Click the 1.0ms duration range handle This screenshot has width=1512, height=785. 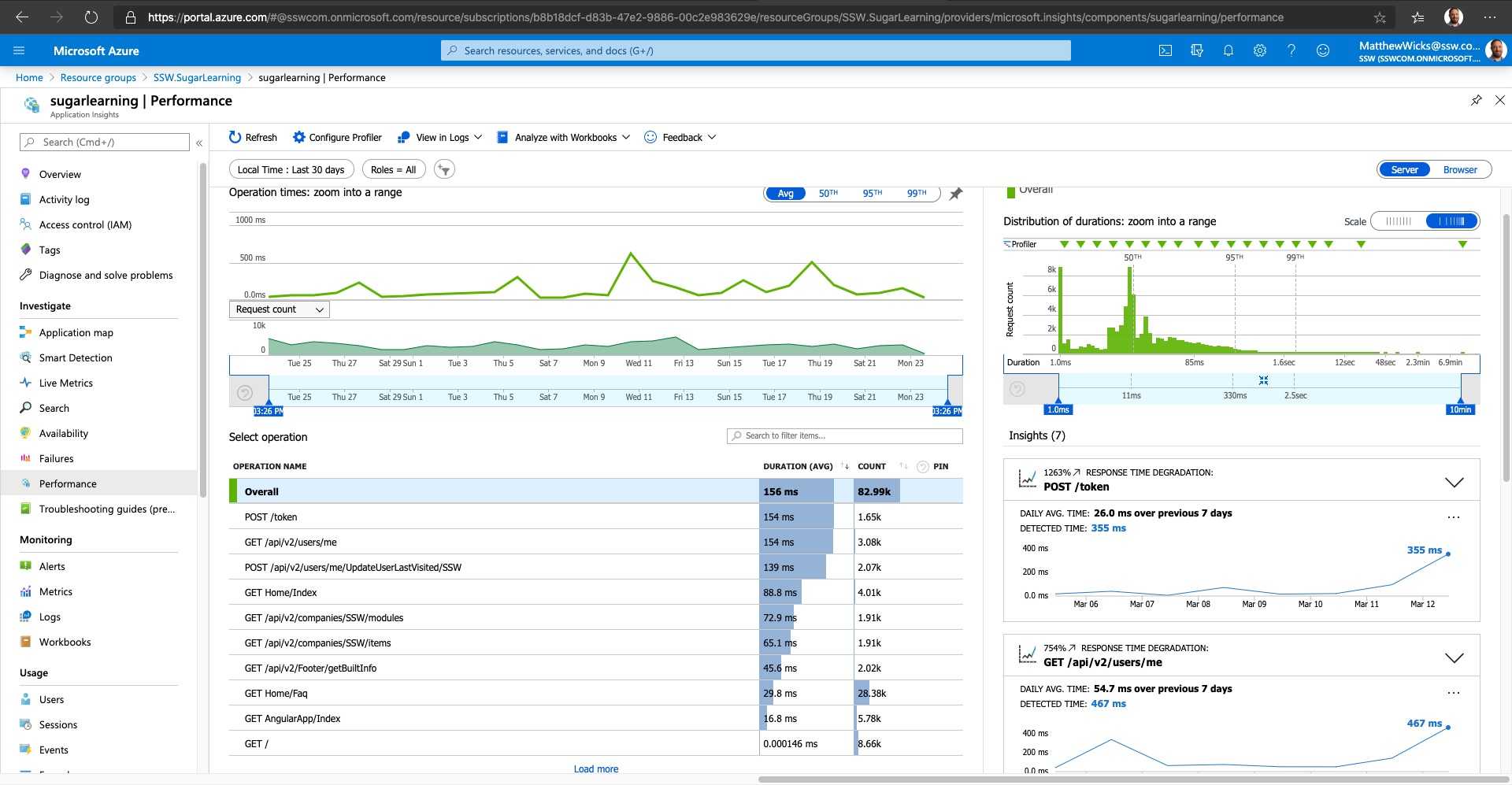[x=1058, y=409]
